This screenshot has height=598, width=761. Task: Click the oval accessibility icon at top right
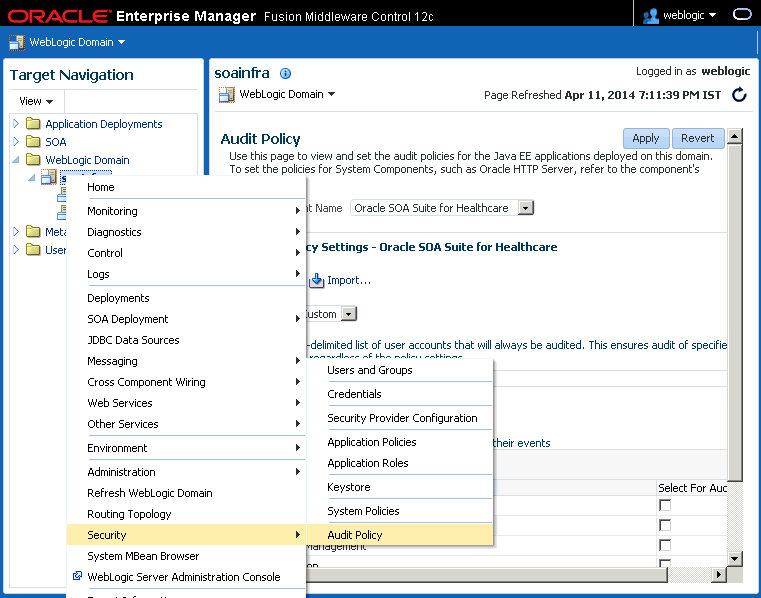742,15
